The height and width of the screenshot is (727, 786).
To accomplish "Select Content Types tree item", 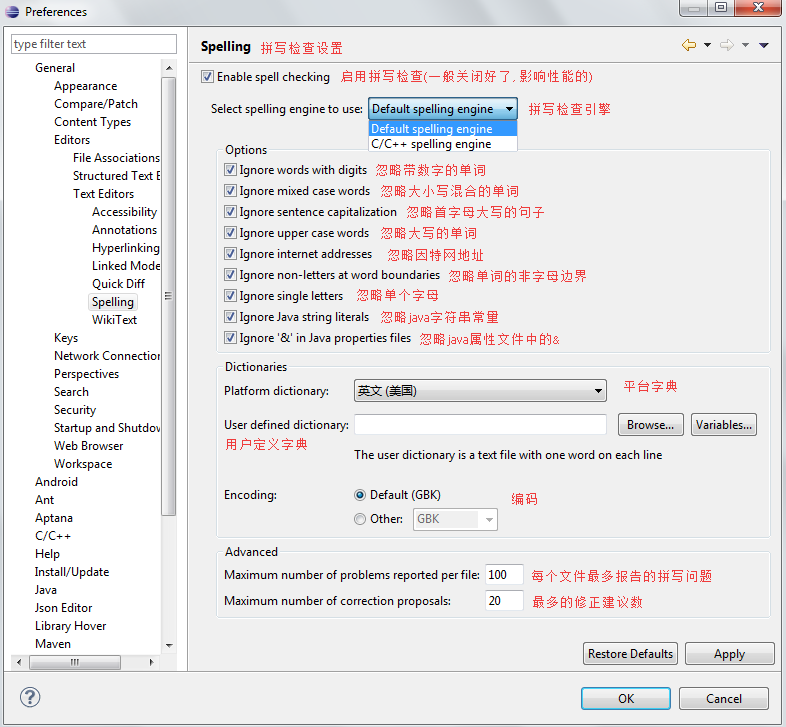I will pyautogui.click(x=92, y=122).
